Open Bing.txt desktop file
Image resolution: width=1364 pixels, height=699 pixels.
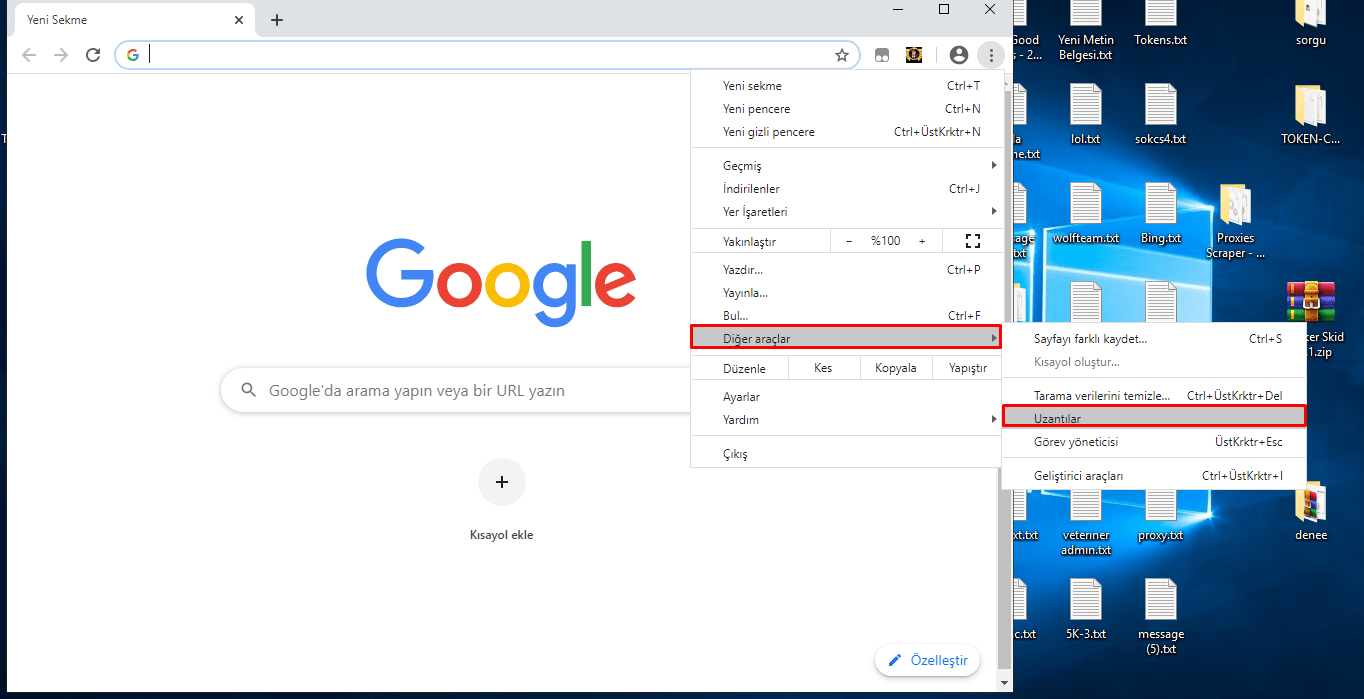[1161, 212]
